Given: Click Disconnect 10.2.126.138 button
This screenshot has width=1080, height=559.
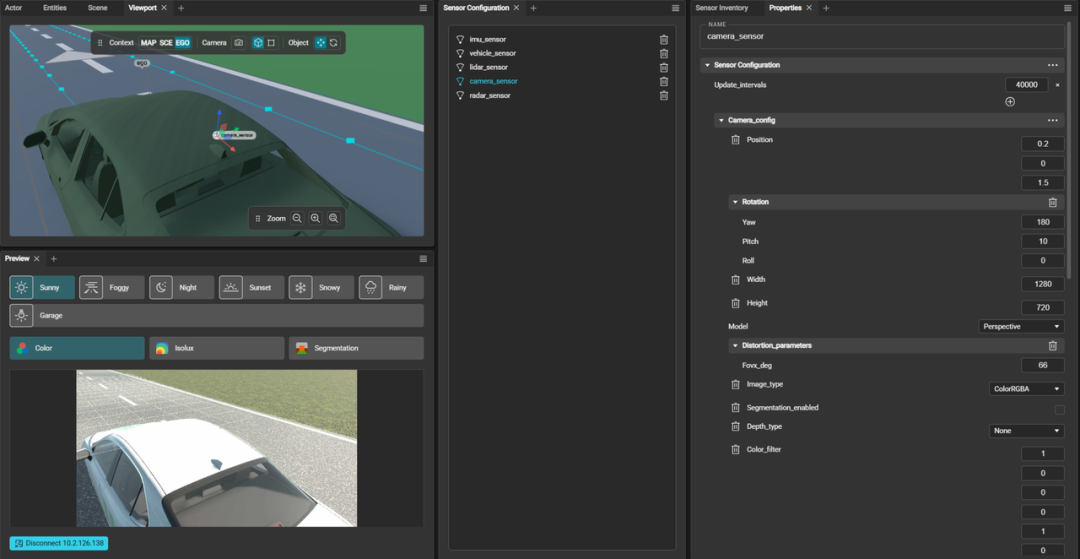Looking at the screenshot, I should (59, 543).
